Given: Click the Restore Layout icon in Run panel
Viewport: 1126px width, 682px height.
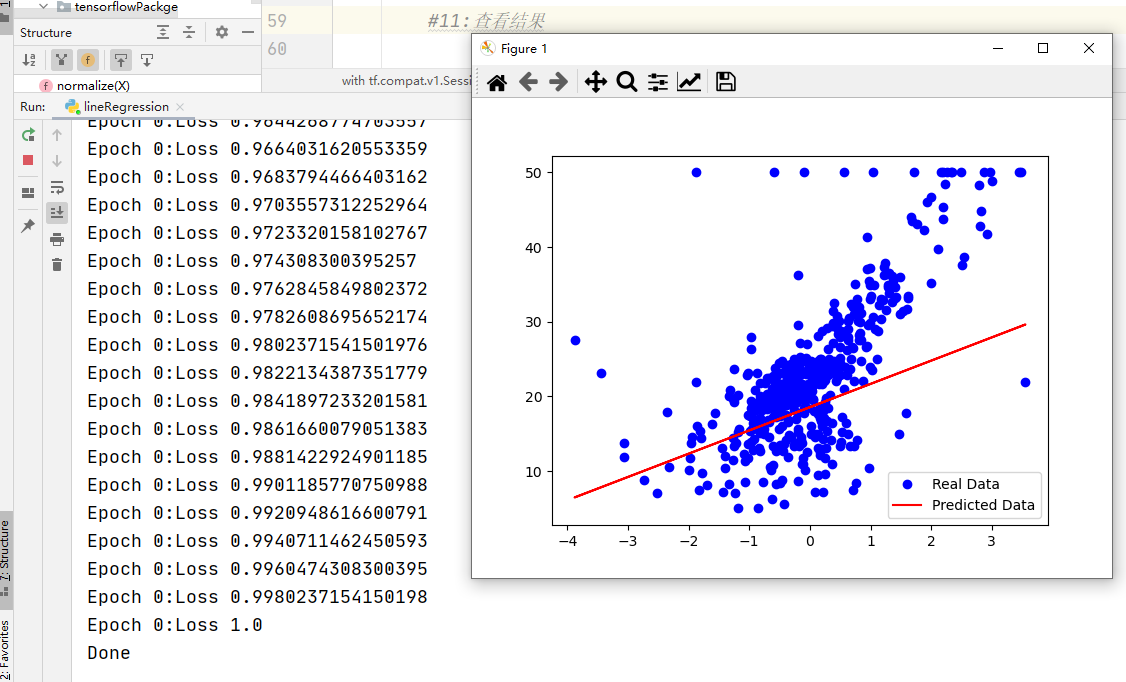Looking at the screenshot, I should (28, 192).
